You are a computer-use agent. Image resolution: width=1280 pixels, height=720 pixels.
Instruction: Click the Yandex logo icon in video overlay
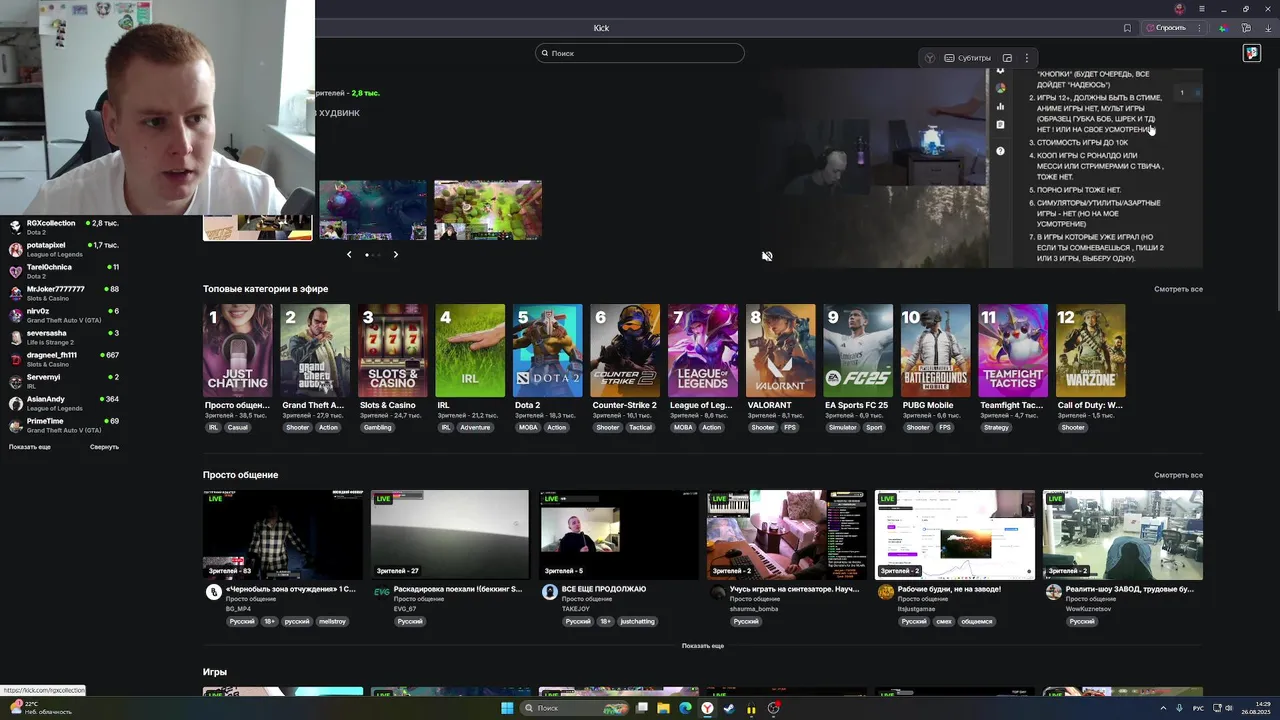click(x=929, y=58)
